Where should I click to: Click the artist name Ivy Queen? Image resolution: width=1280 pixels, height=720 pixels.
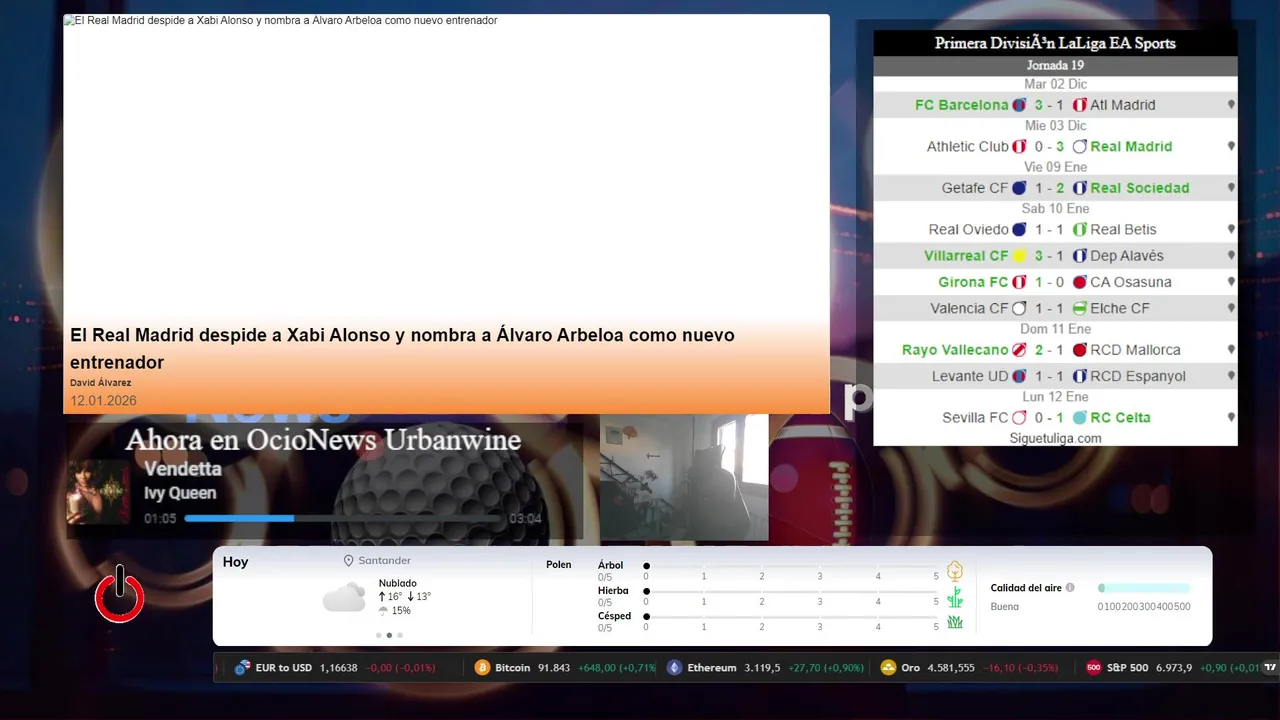(180, 492)
